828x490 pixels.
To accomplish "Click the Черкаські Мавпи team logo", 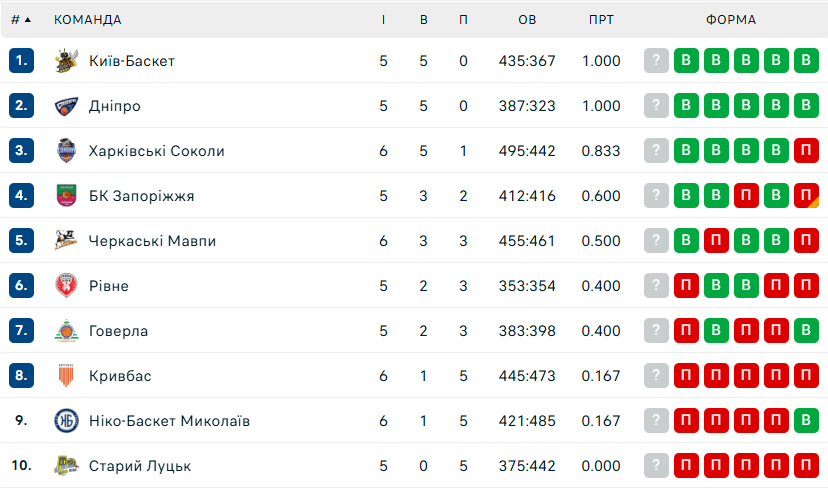I will point(66,241).
